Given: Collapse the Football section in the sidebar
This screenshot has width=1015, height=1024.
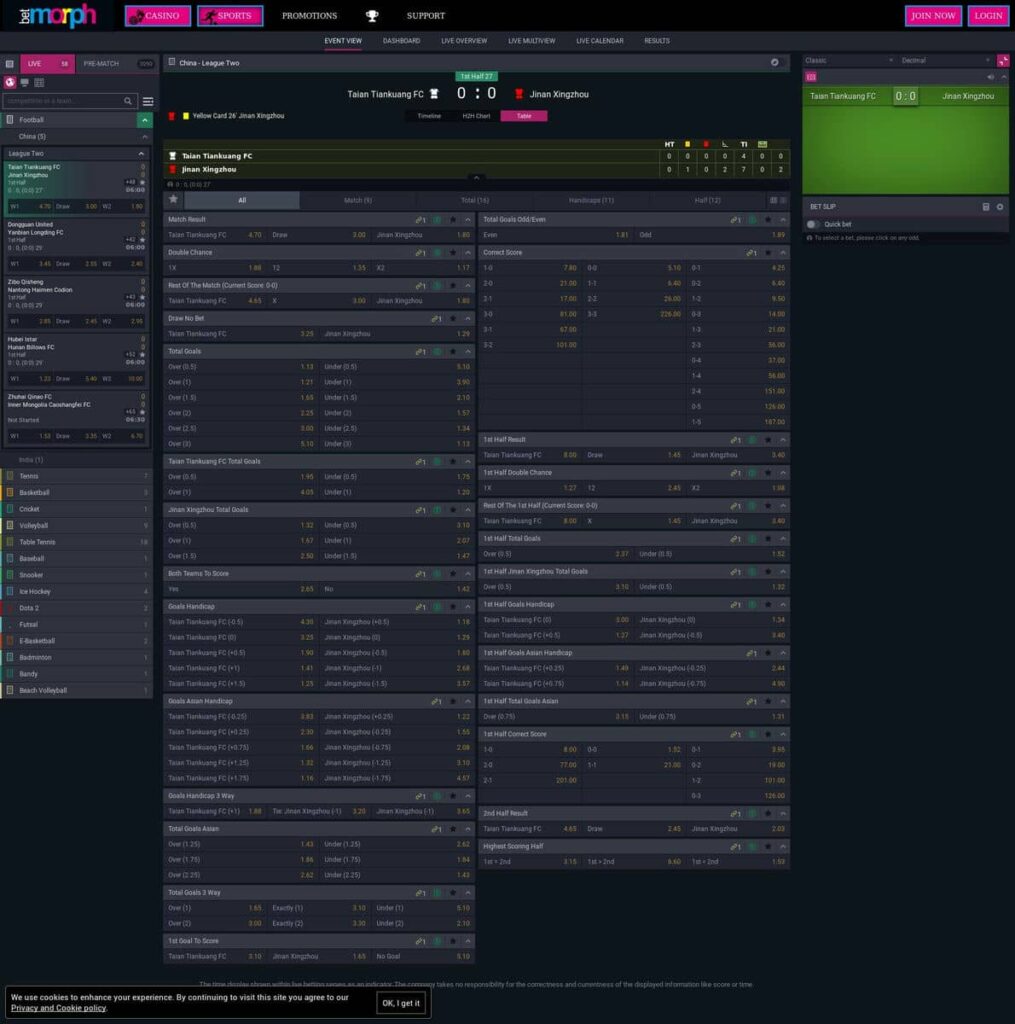Looking at the screenshot, I should 144,120.
